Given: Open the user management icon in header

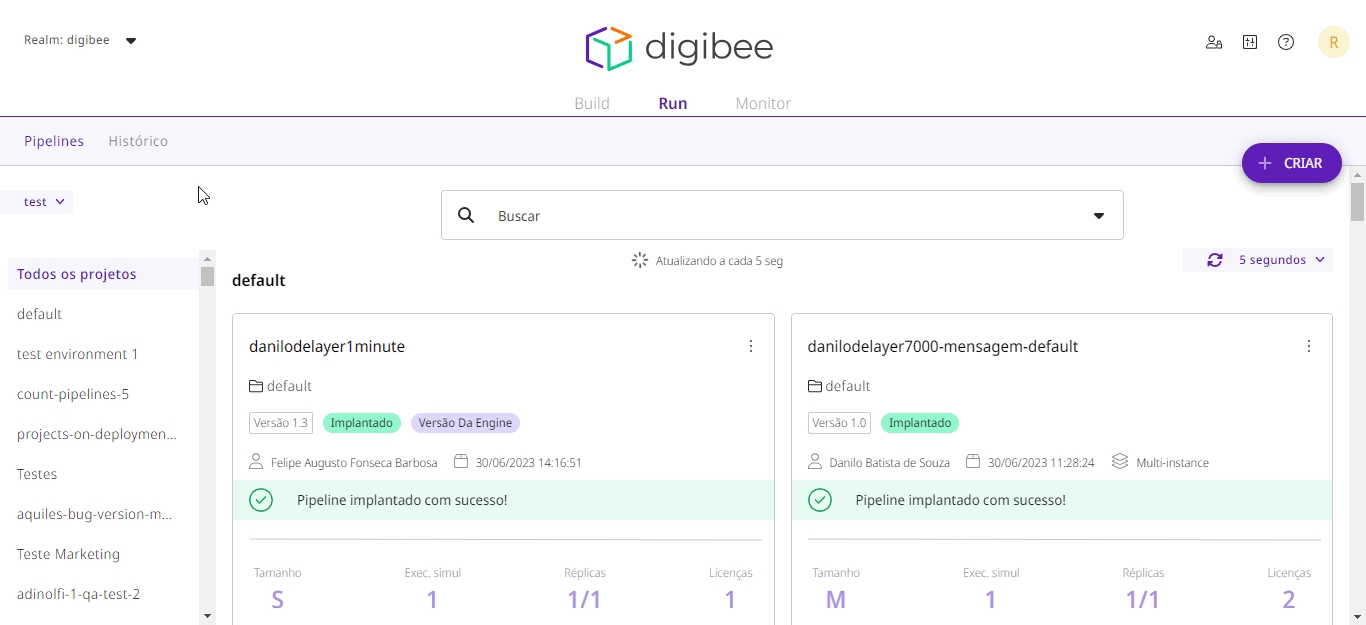Looking at the screenshot, I should 1214,42.
